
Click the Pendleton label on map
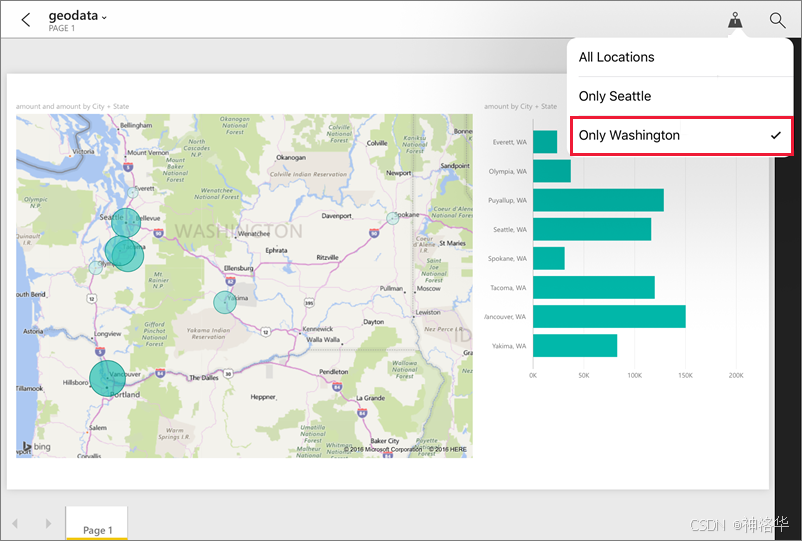pos(333,372)
